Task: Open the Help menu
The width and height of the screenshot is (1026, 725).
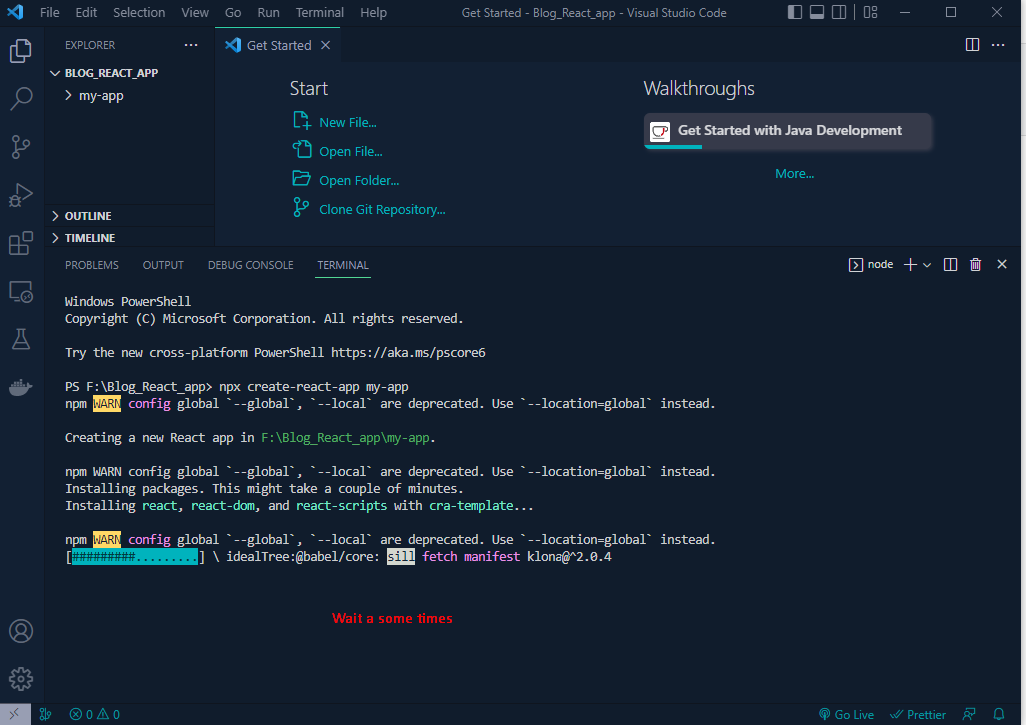Action: coord(373,12)
